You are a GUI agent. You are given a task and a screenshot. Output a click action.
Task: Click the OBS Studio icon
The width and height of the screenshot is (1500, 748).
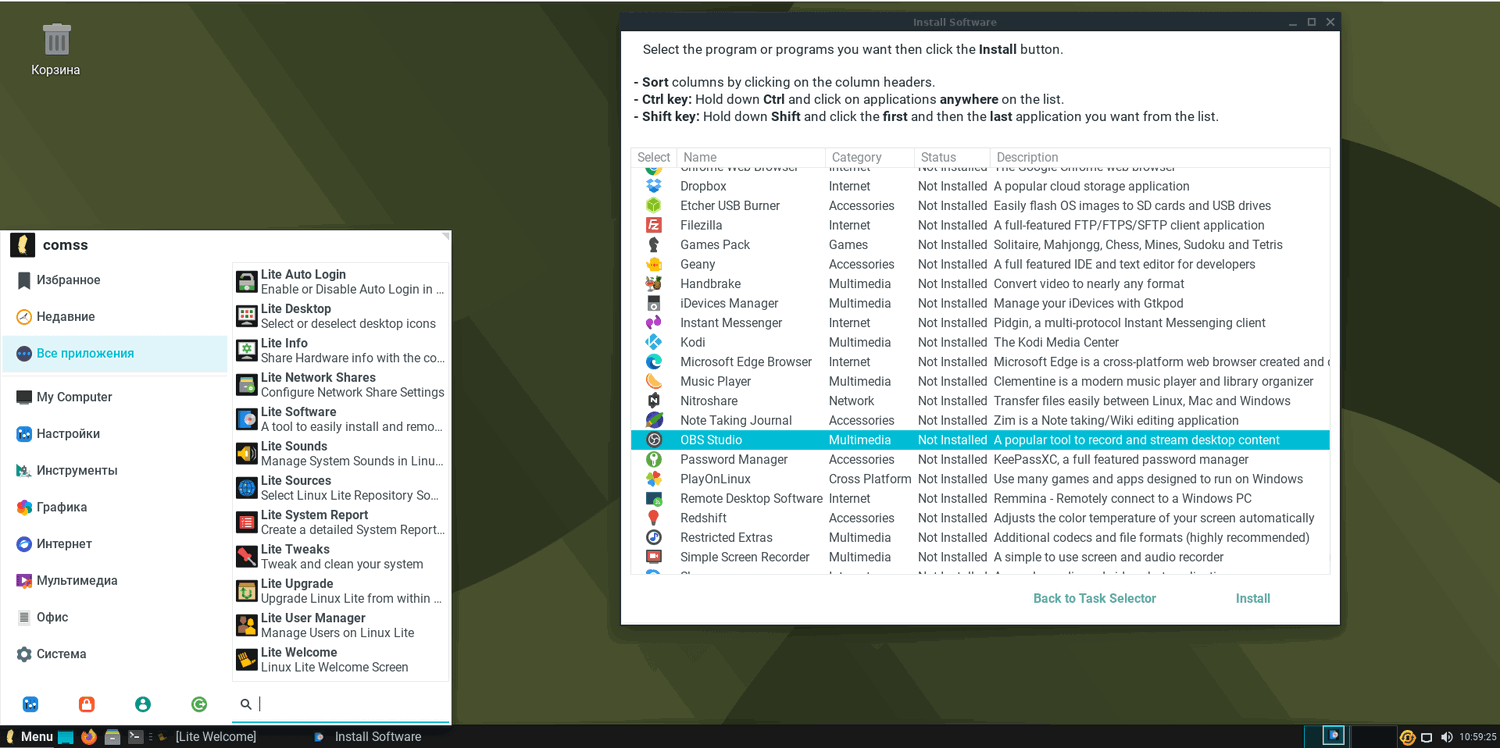tap(654, 440)
